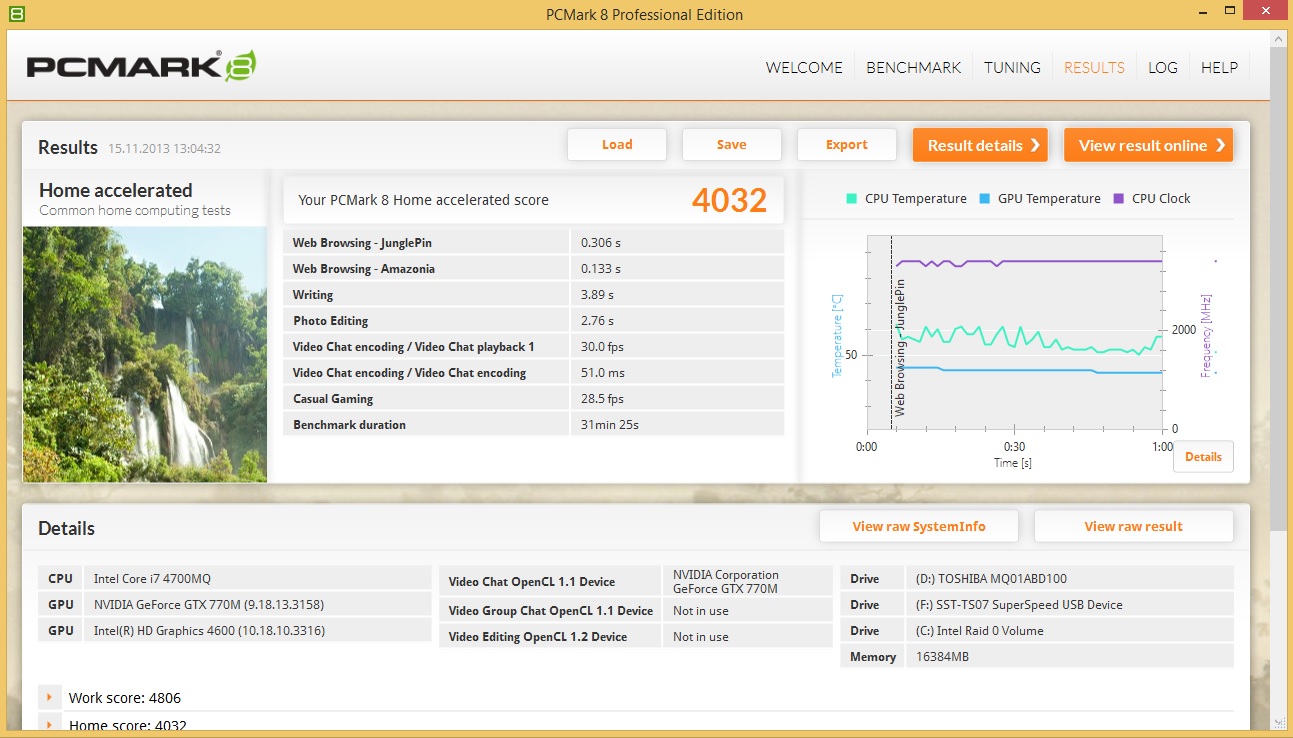Open the TUNING tab
Screen dimensions: 1293x738
click(1012, 68)
